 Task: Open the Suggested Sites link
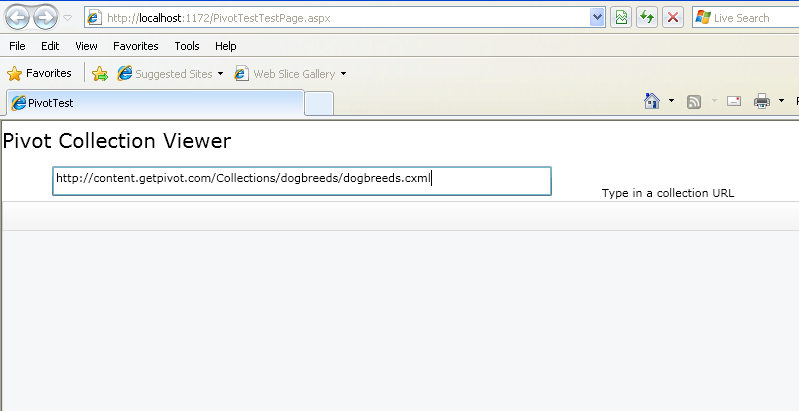165,74
